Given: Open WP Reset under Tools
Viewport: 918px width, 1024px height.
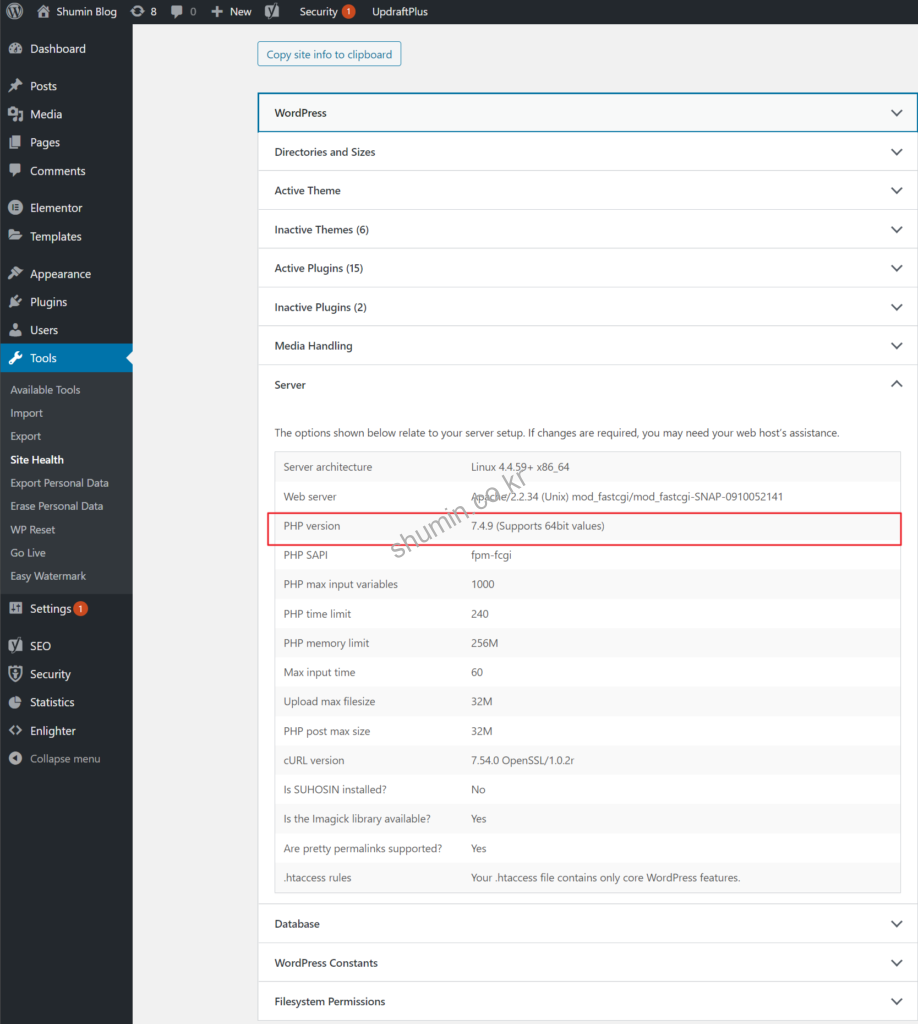Looking at the screenshot, I should (x=33, y=530).
